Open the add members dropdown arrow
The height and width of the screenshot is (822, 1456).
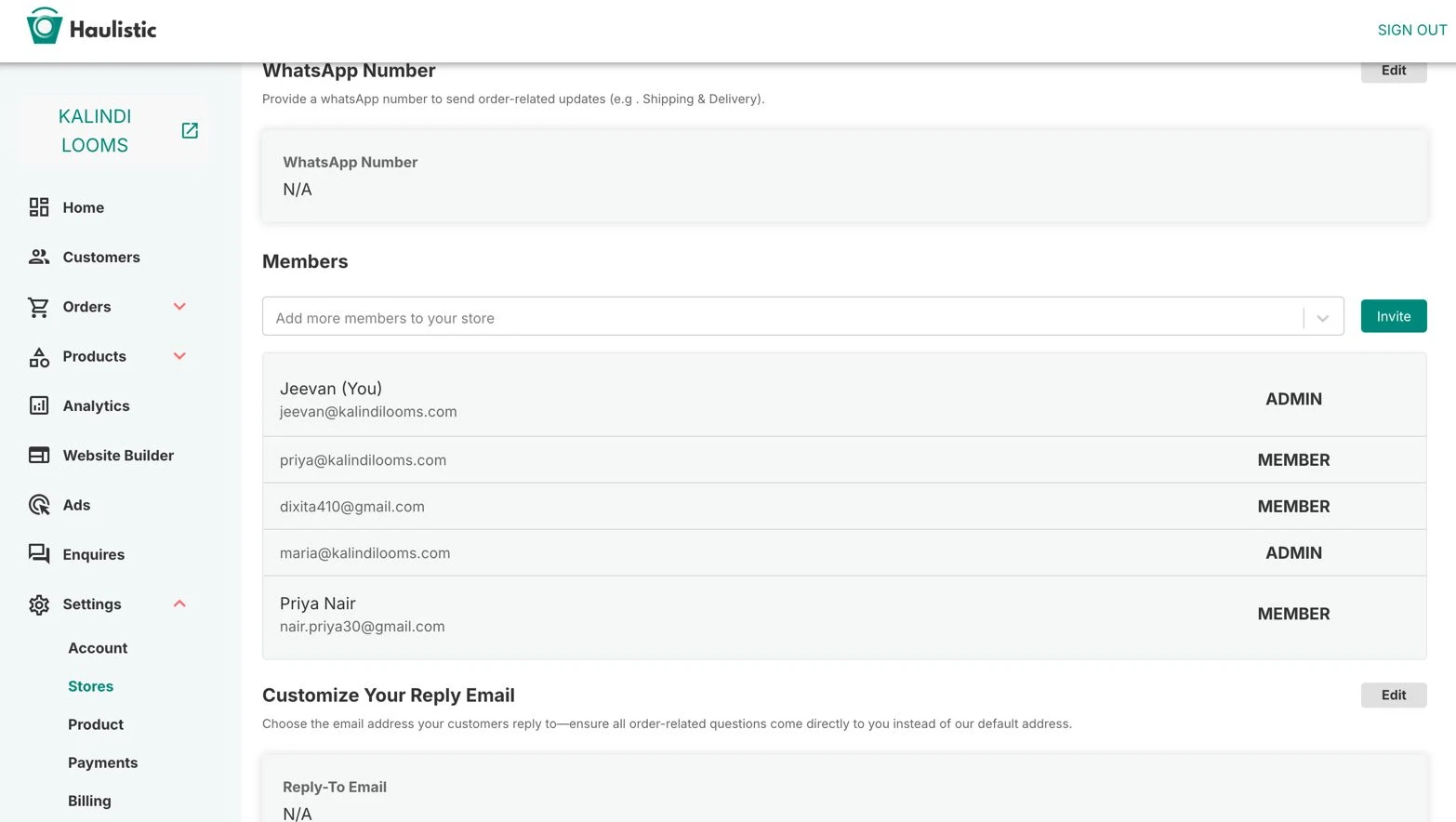click(x=1322, y=318)
